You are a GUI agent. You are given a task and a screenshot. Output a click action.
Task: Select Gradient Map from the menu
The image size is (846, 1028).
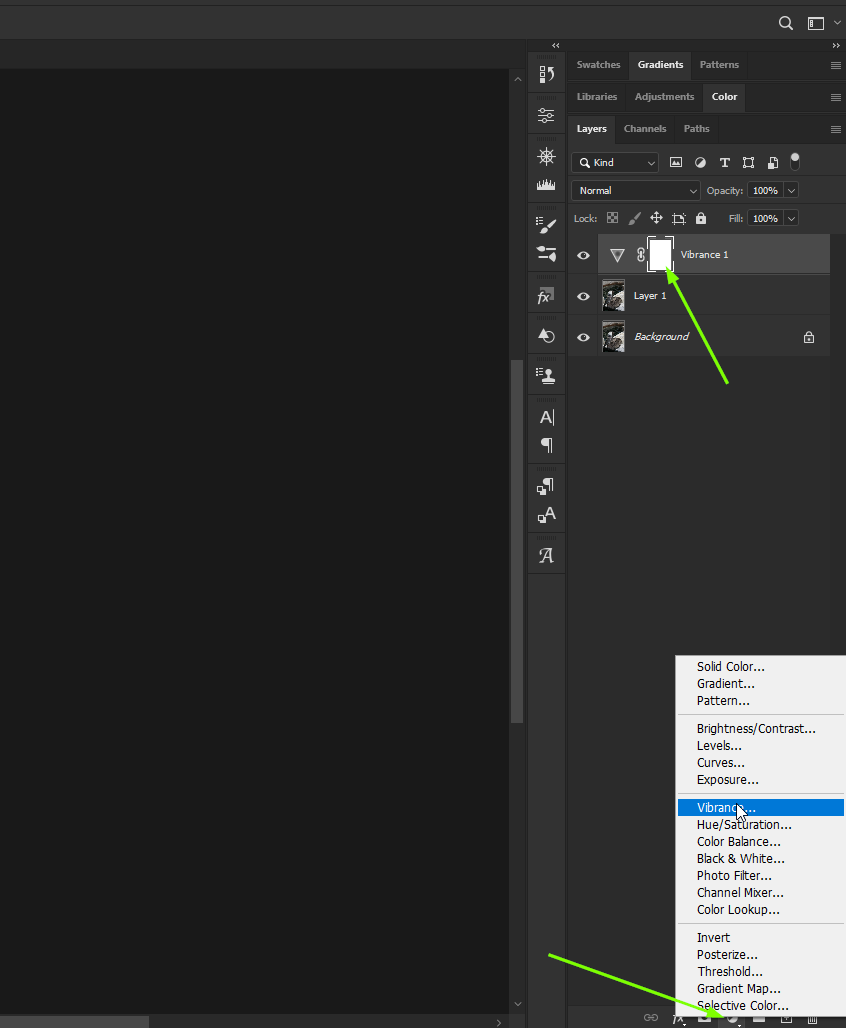738,988
